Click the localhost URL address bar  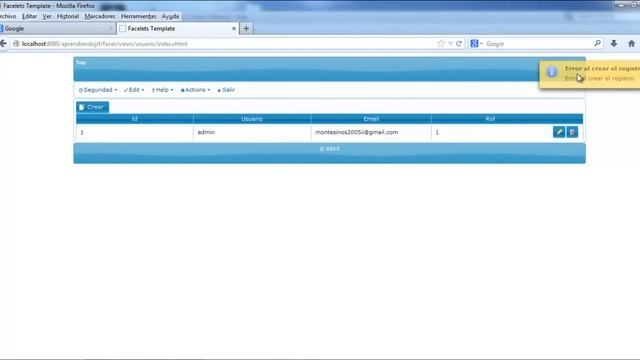pyautogui.click(x=224, y=44)
